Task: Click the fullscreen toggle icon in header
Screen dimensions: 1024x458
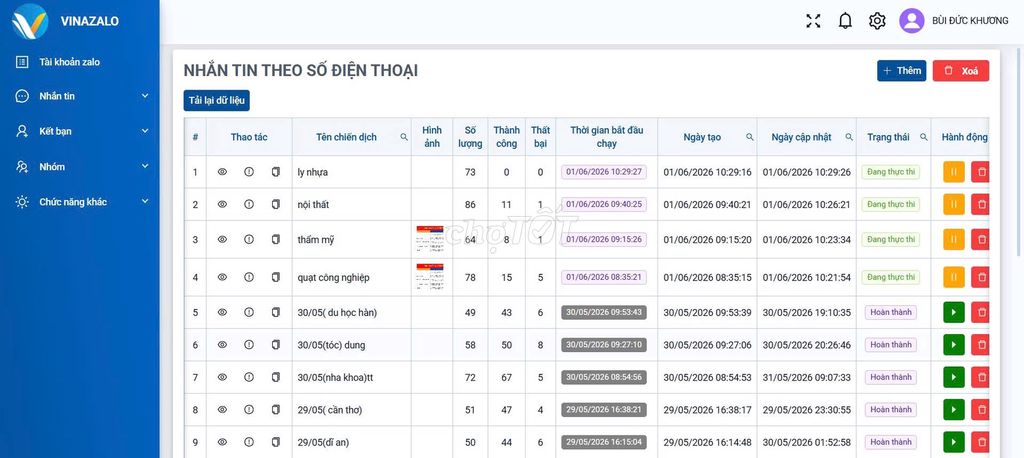Action: 813,21
